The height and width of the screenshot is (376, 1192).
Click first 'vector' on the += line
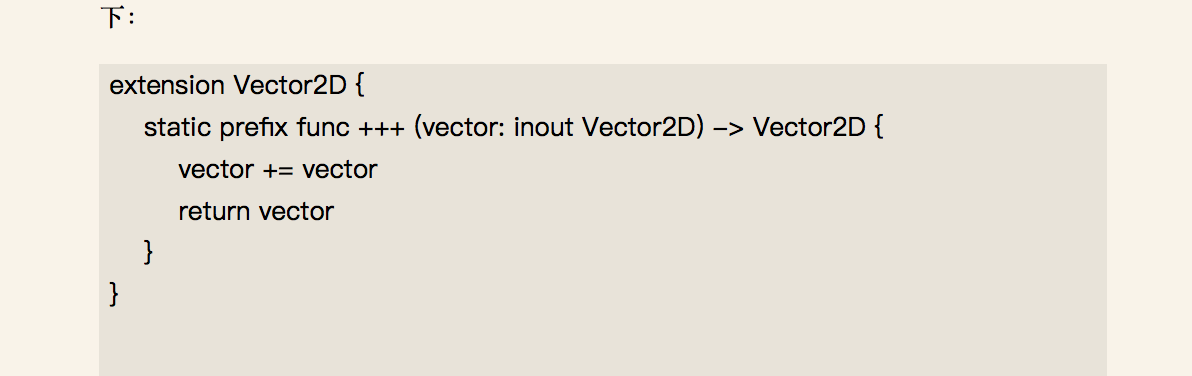(217, 169)
